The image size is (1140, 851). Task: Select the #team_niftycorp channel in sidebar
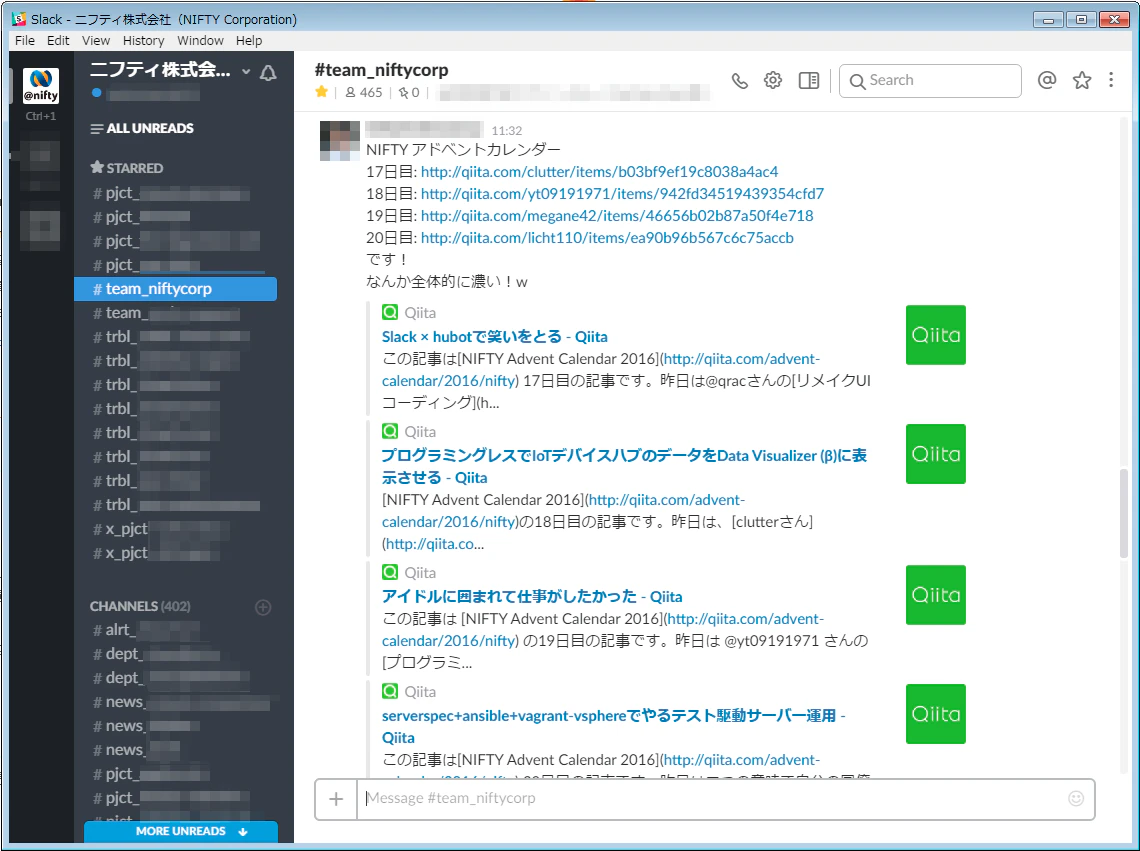click(175, 289)
